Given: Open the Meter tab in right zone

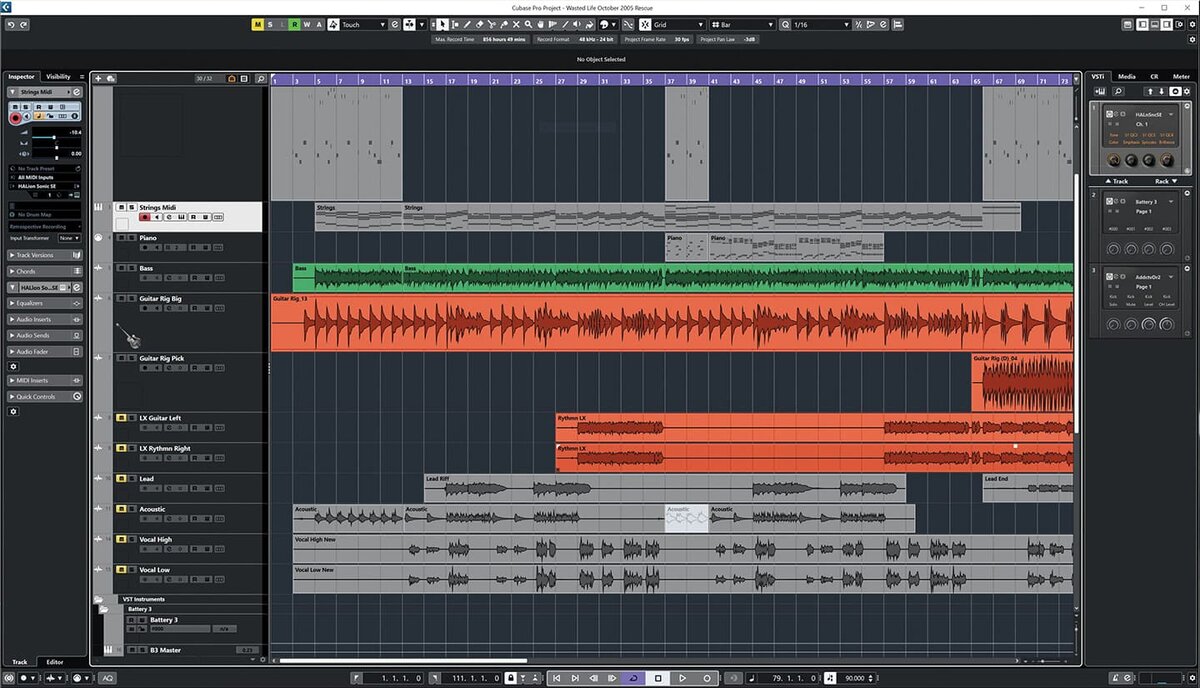Looking at the screenshot, I should coord(1182,76).
